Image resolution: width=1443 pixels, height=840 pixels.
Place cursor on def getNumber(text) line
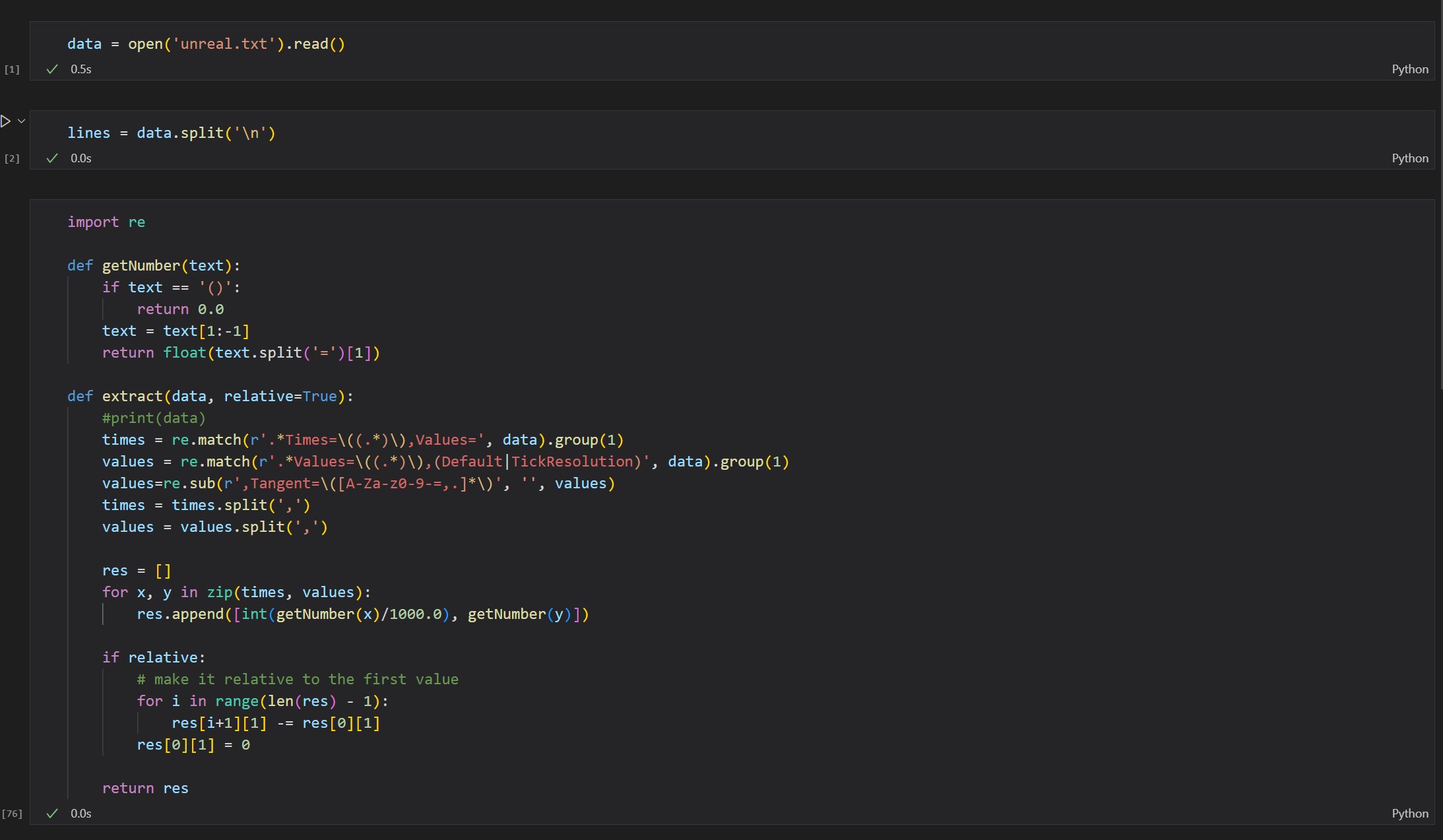pos(153,266)
